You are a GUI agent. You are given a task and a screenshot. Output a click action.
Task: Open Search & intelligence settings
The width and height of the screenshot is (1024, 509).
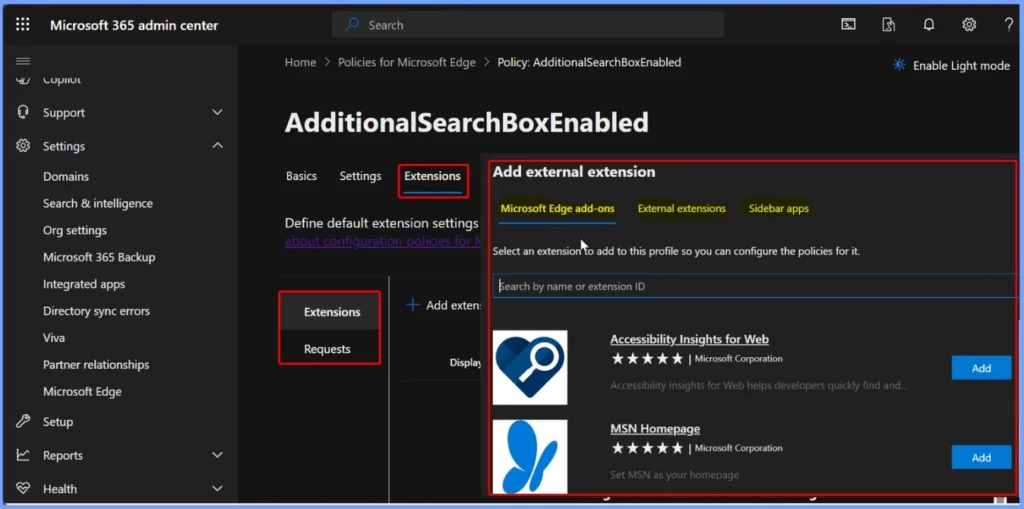pyautogui.click(x=98, y=203)
